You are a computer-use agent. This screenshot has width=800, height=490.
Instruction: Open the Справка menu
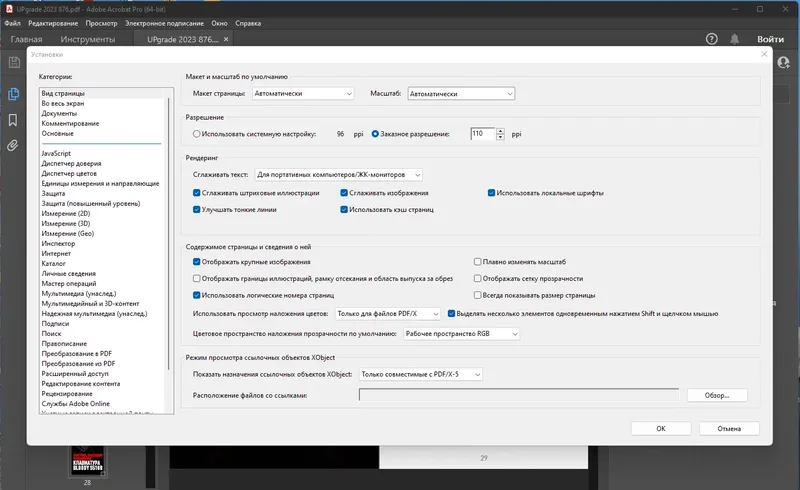tap(248, 23)
